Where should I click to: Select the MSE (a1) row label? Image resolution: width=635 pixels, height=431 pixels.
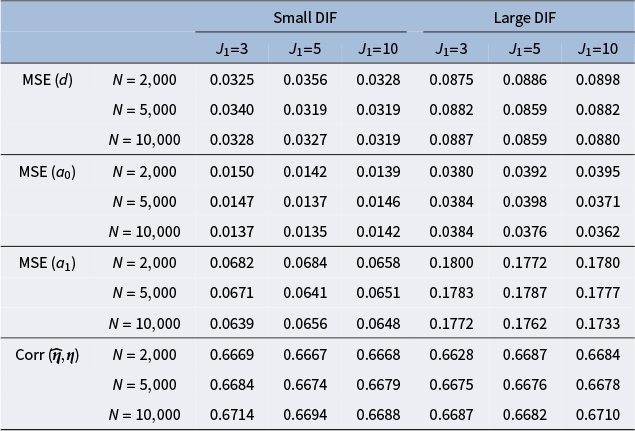[x=48, y=263]
